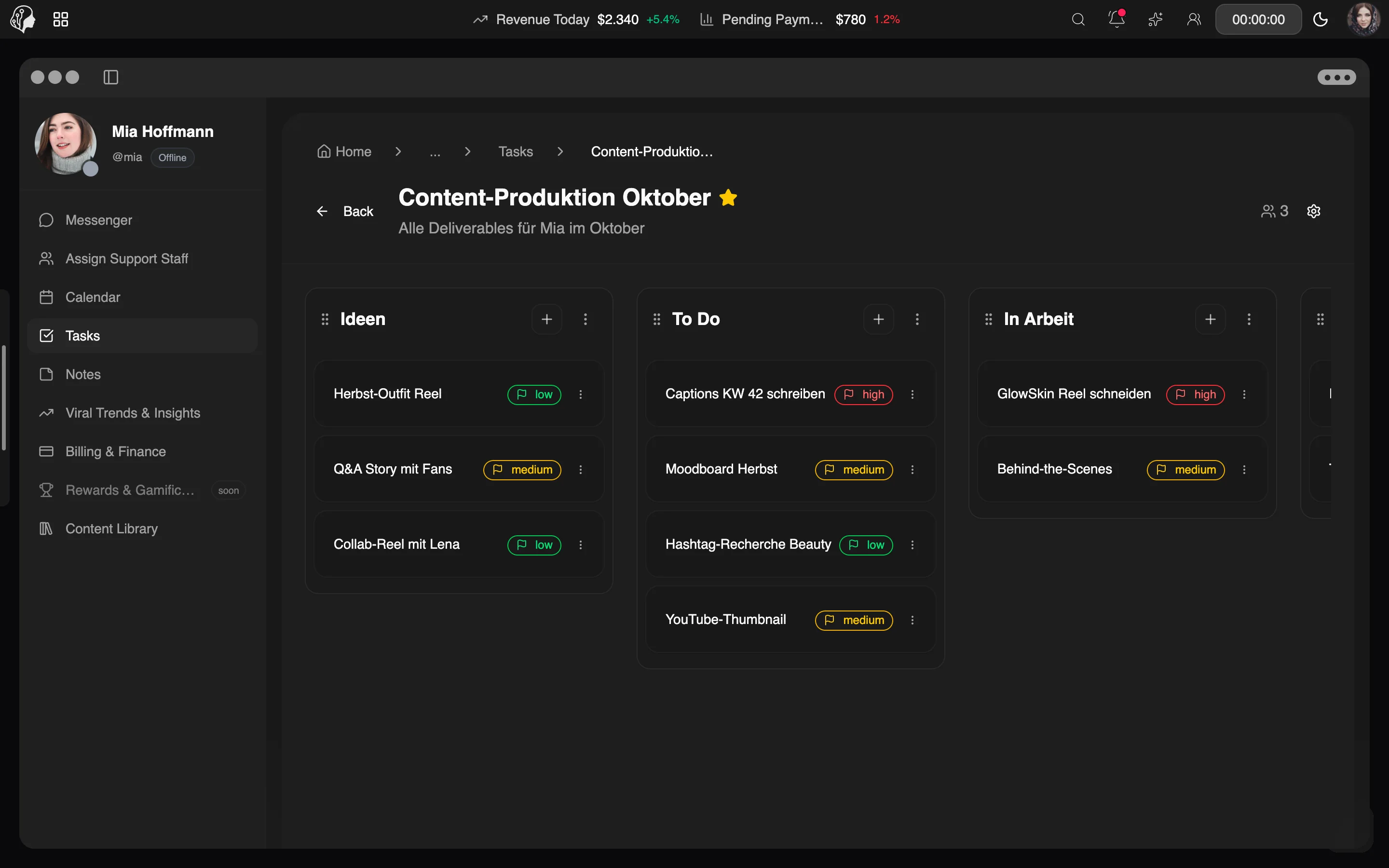Viewport: 1389px width, 868px height.
Task: Click the Back button
Action: (344, 211)
